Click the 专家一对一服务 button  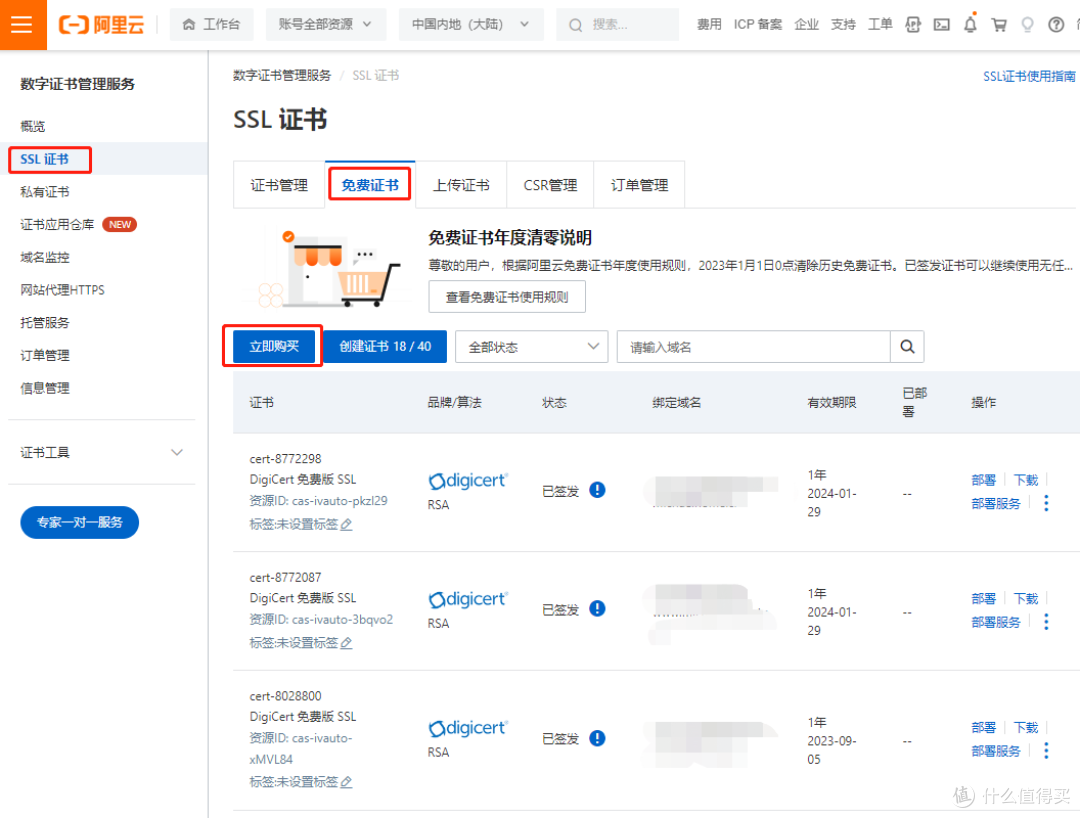click(80, 523)
